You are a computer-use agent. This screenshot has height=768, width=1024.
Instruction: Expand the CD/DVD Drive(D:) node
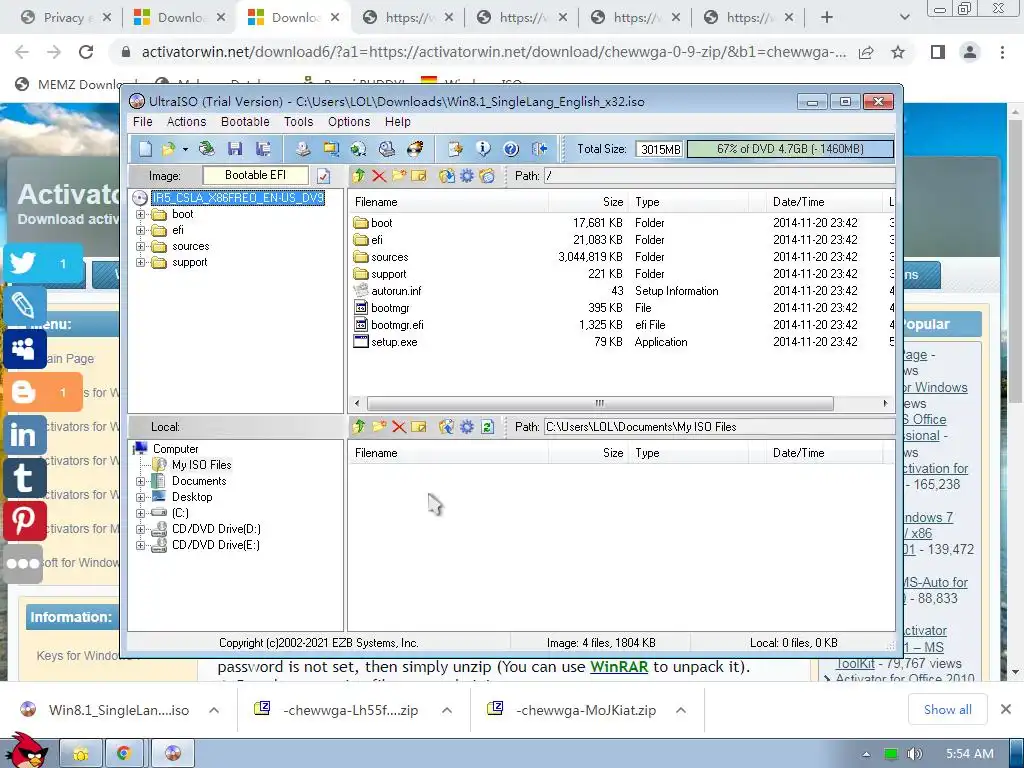[140, 529]
